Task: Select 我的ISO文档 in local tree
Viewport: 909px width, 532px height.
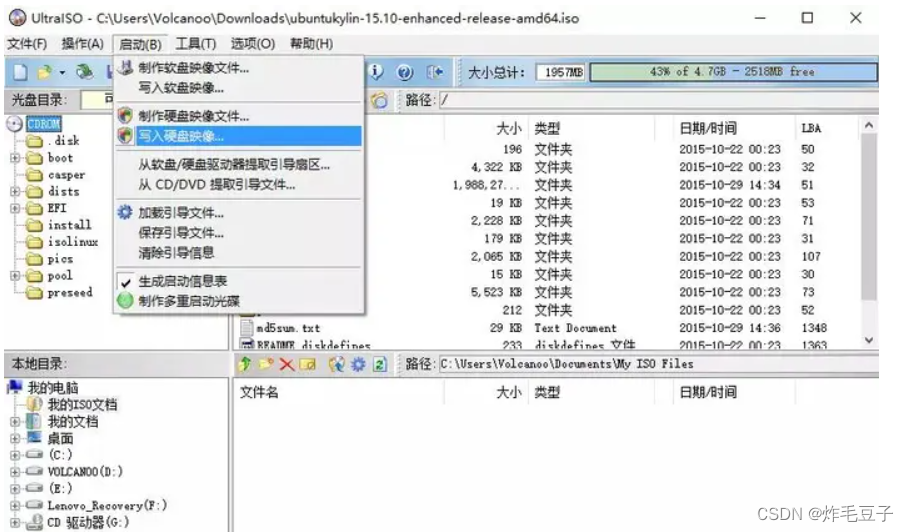Action: point(82,405)
